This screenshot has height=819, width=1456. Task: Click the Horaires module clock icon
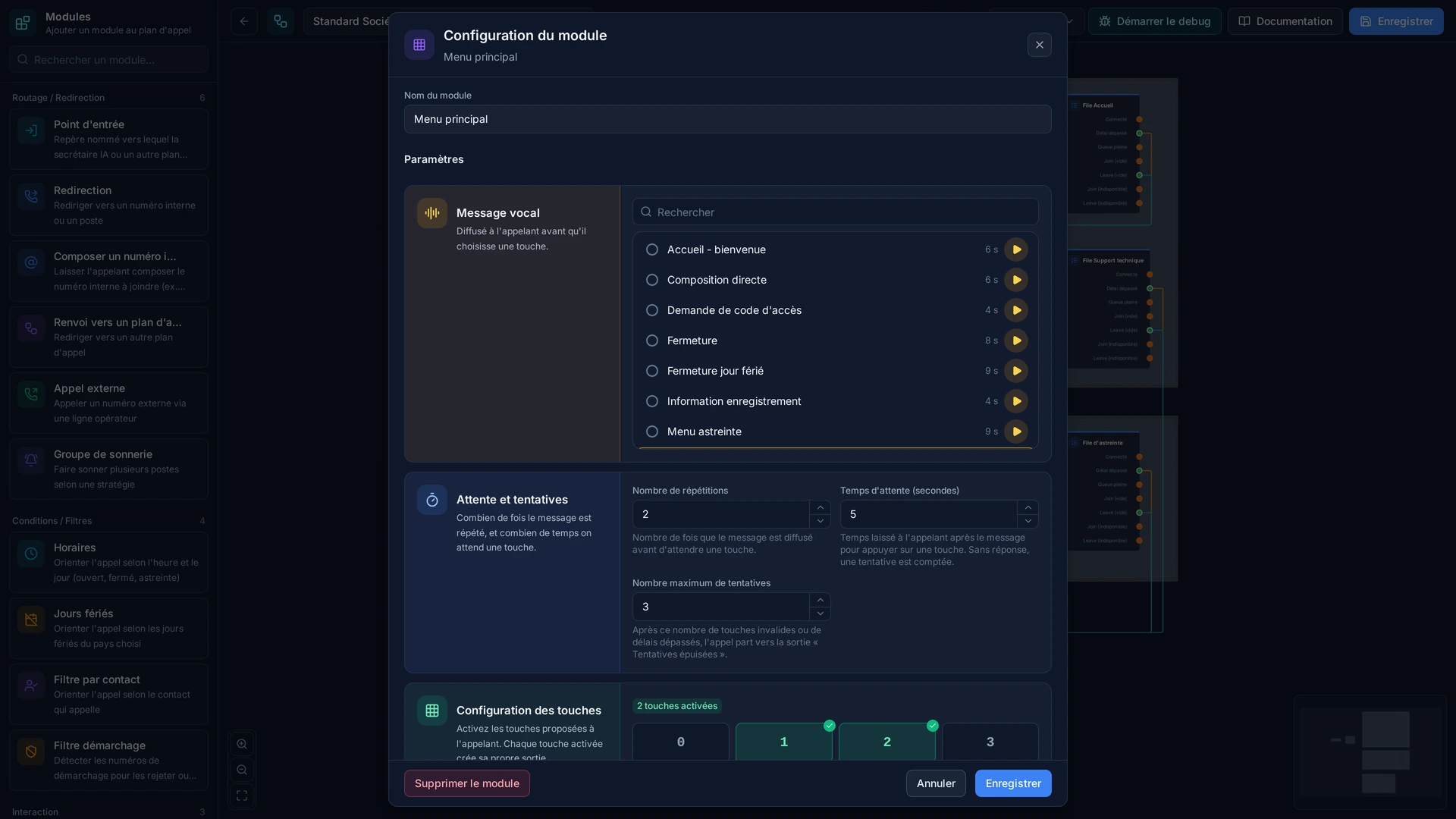click(31, 554)
